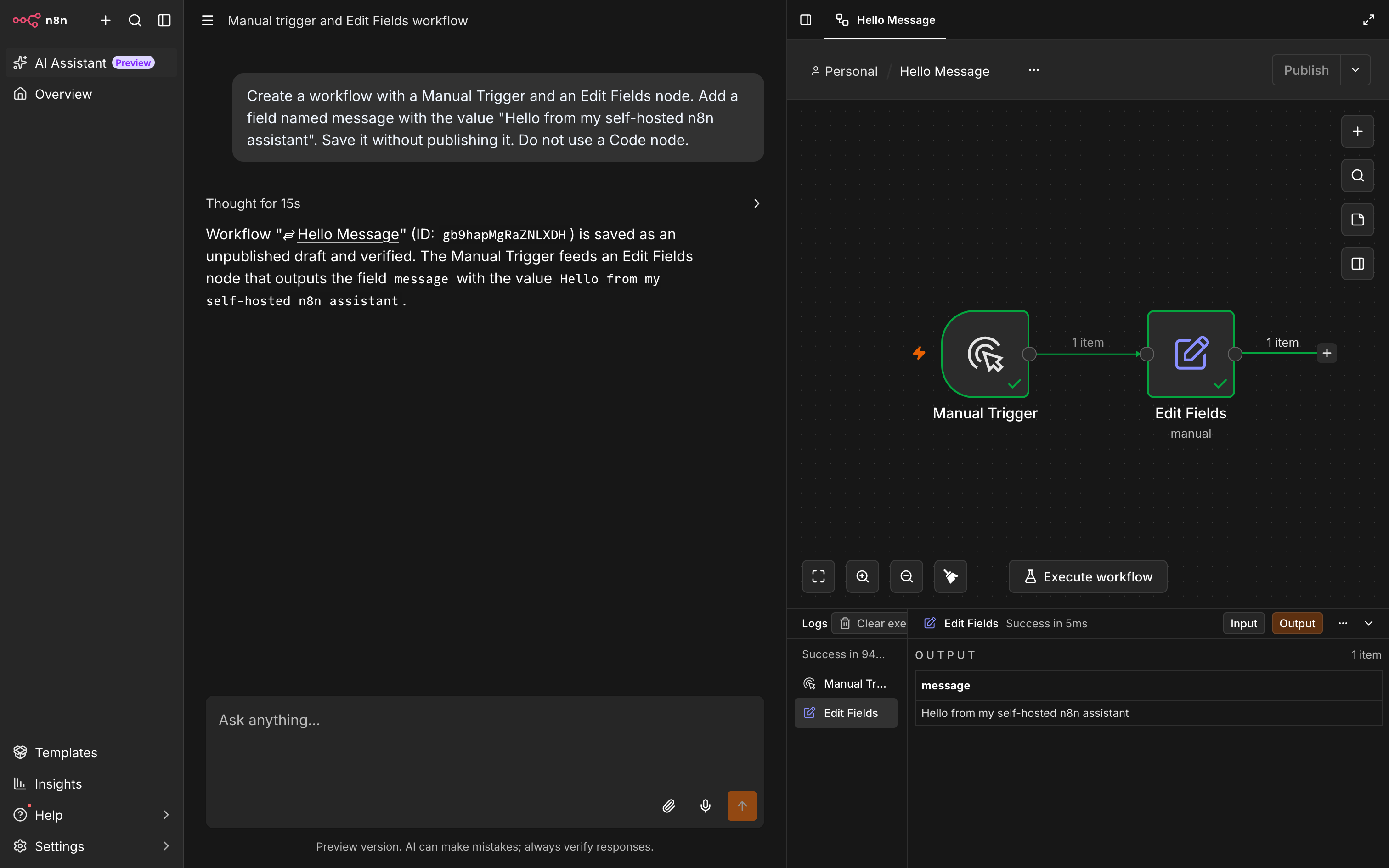Screen dimensions: 1389x868
Task: Open the Hello Message workflow link
Action: click(x=348, y=234)
